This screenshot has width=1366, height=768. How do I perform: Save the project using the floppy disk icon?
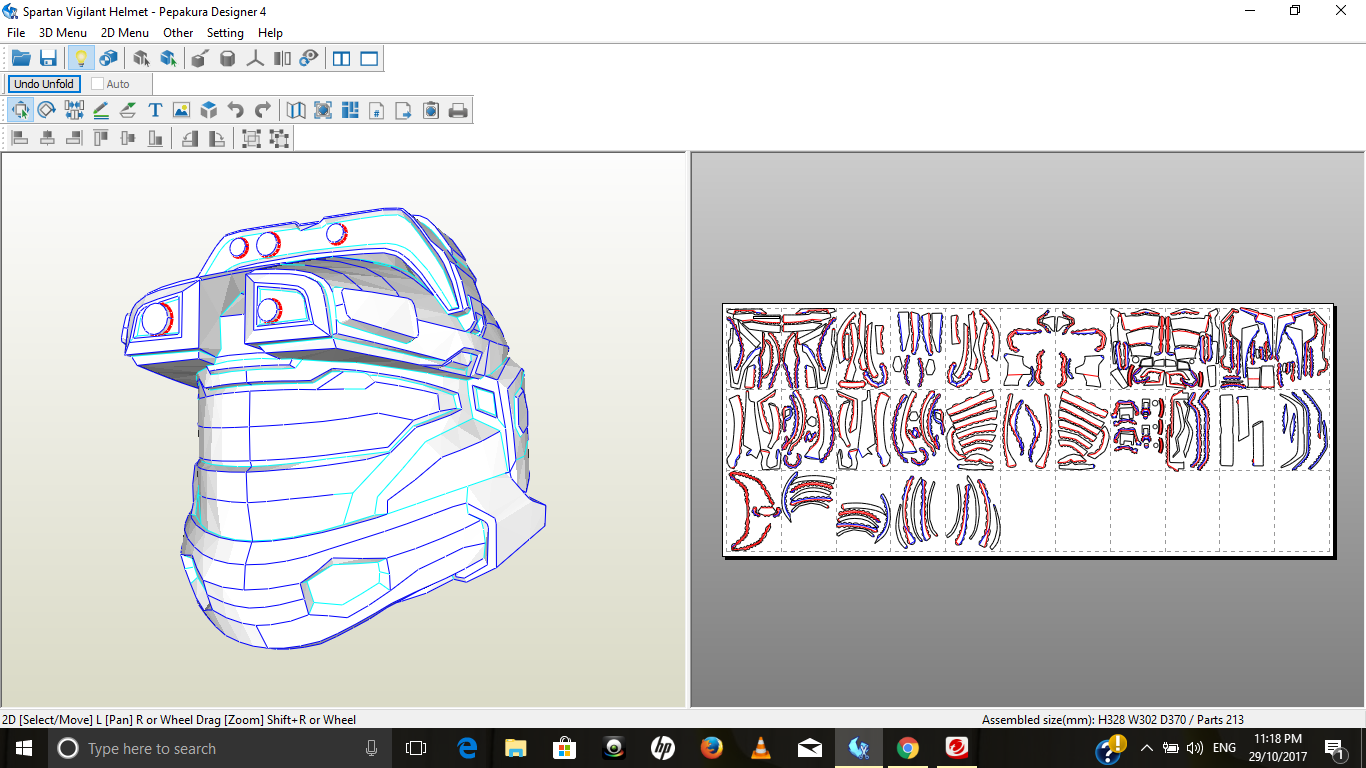pos(48,59)
